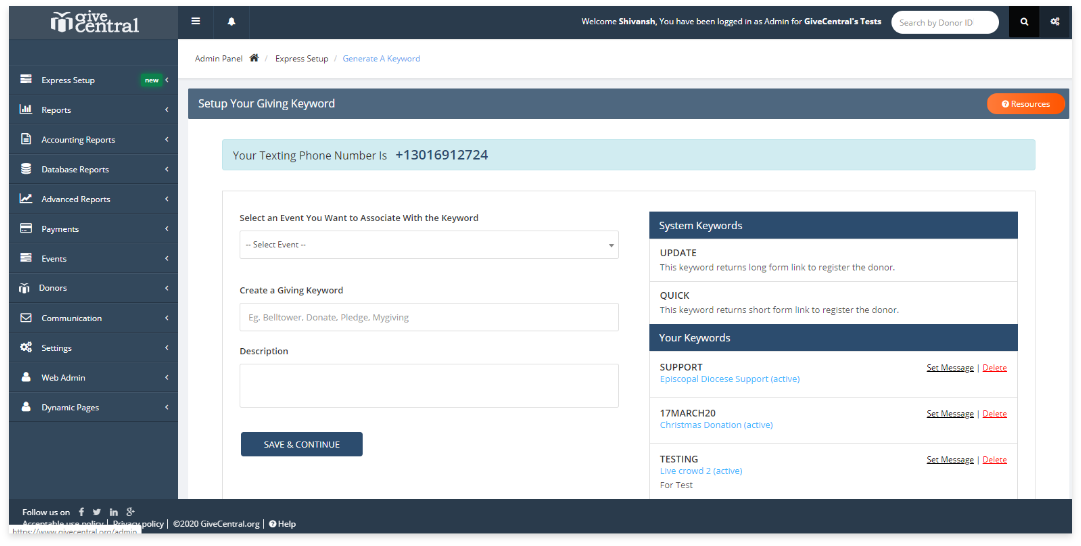Open the notifications bell icon
This screenshot has height=546, width=1081.
point(231,21)
